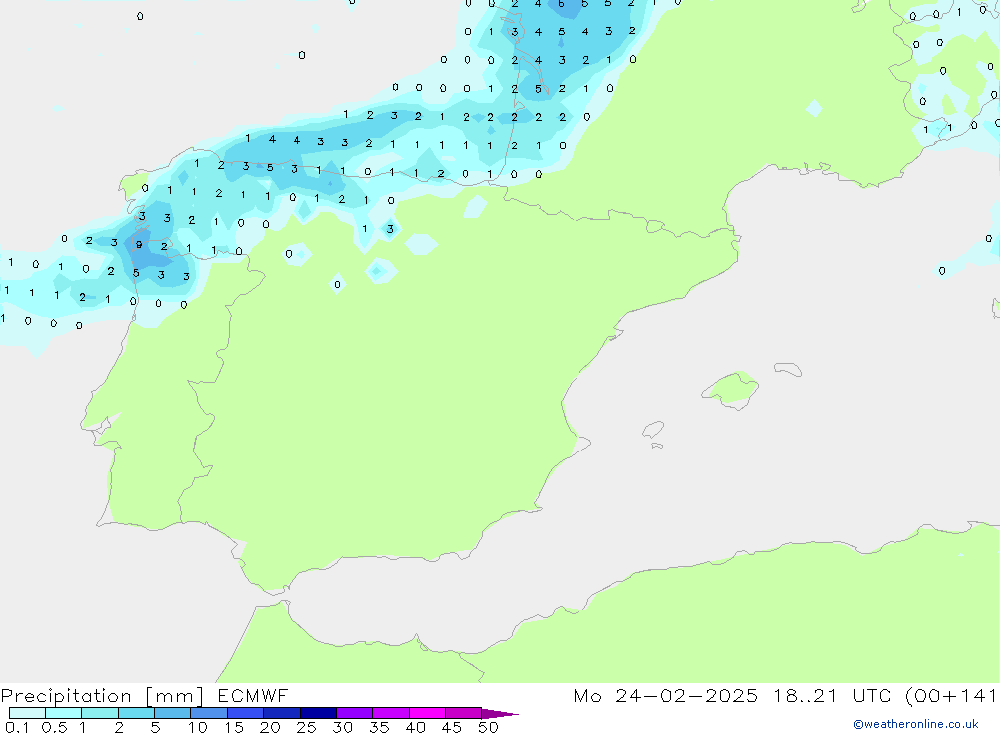The height and width of the screenshot is (733, 1000).
Task: Select the 2–5 mm legend color swatch
Action: point(136,713)
